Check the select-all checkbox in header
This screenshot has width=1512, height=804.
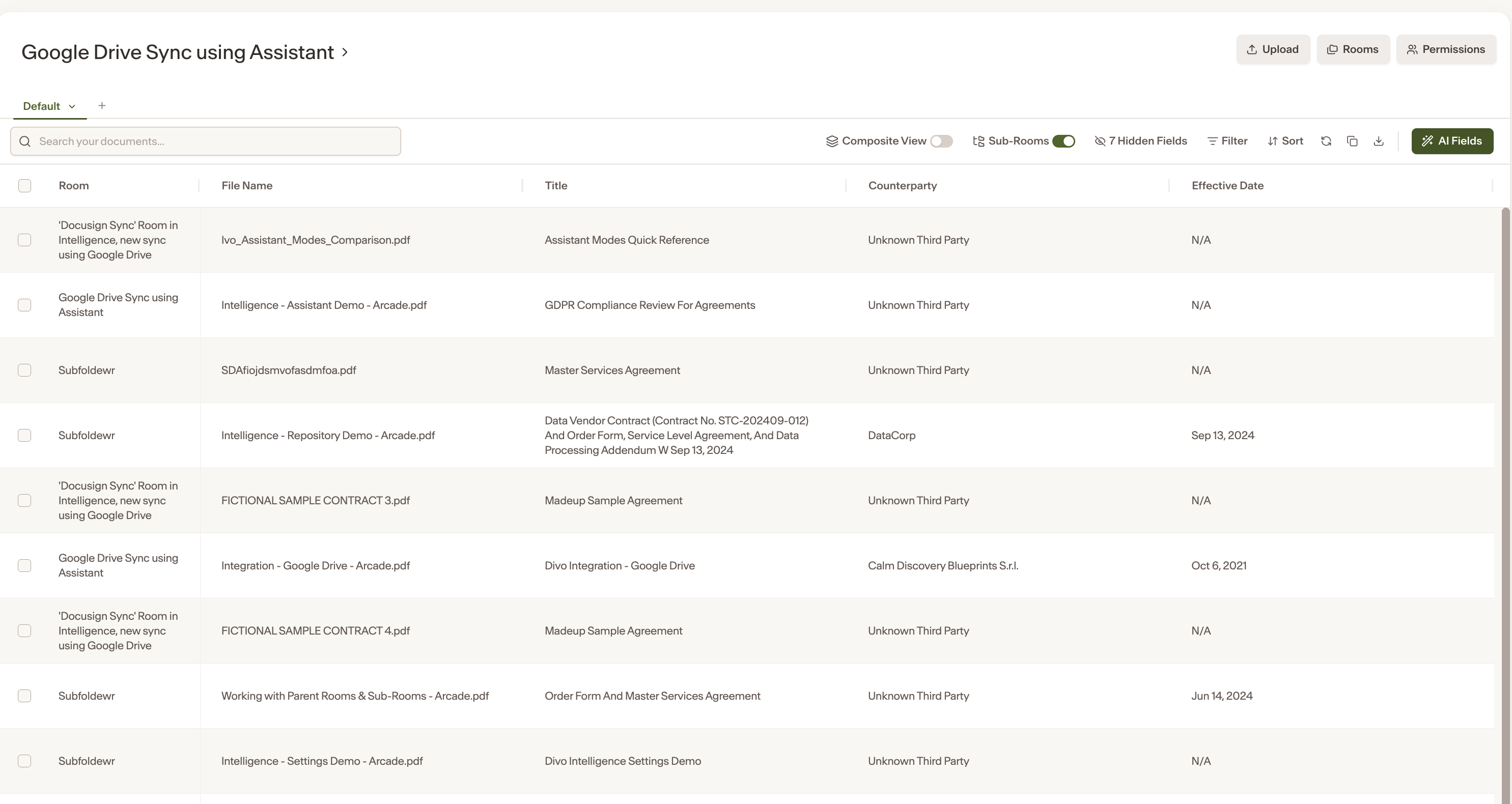tap(24, 185)
